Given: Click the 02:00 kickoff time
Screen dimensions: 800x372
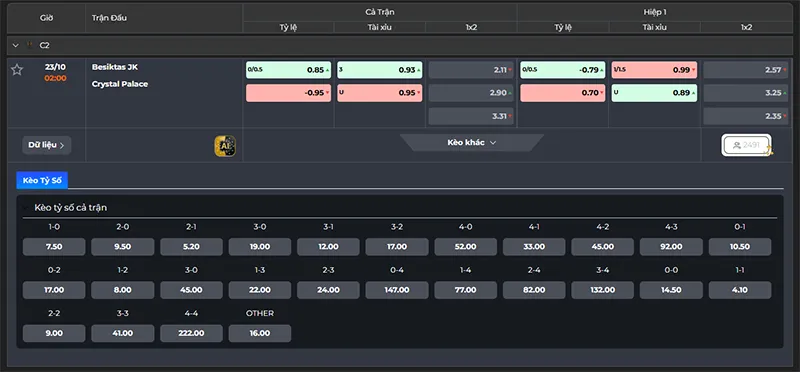Looking at the screenshot, I should click(55, 79).
